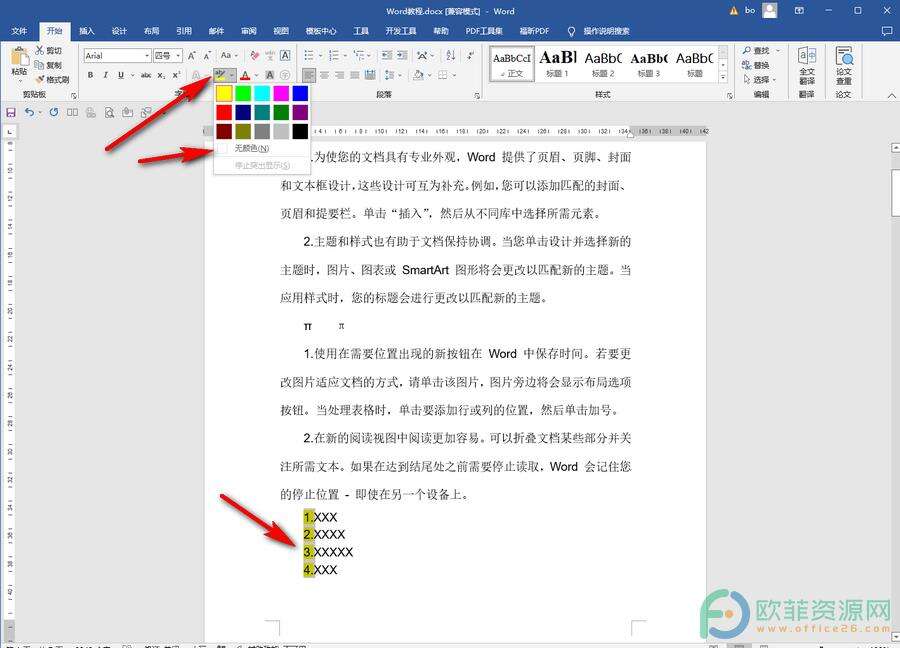Click the decrease indent icon
This screenshot has height=648, width=900.
[387, 56]
